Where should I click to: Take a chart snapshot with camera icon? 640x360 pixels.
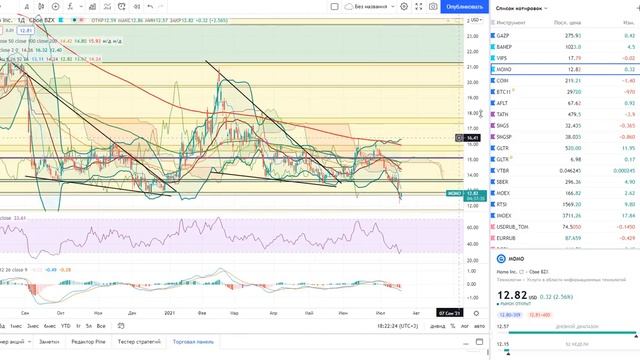click(433, 7)
